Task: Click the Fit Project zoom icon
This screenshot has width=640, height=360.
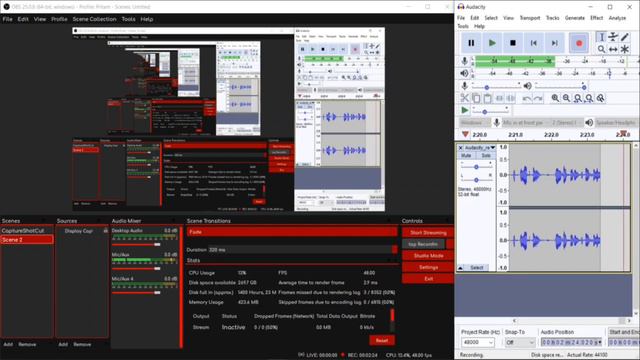Action: [x=589, y=98]
